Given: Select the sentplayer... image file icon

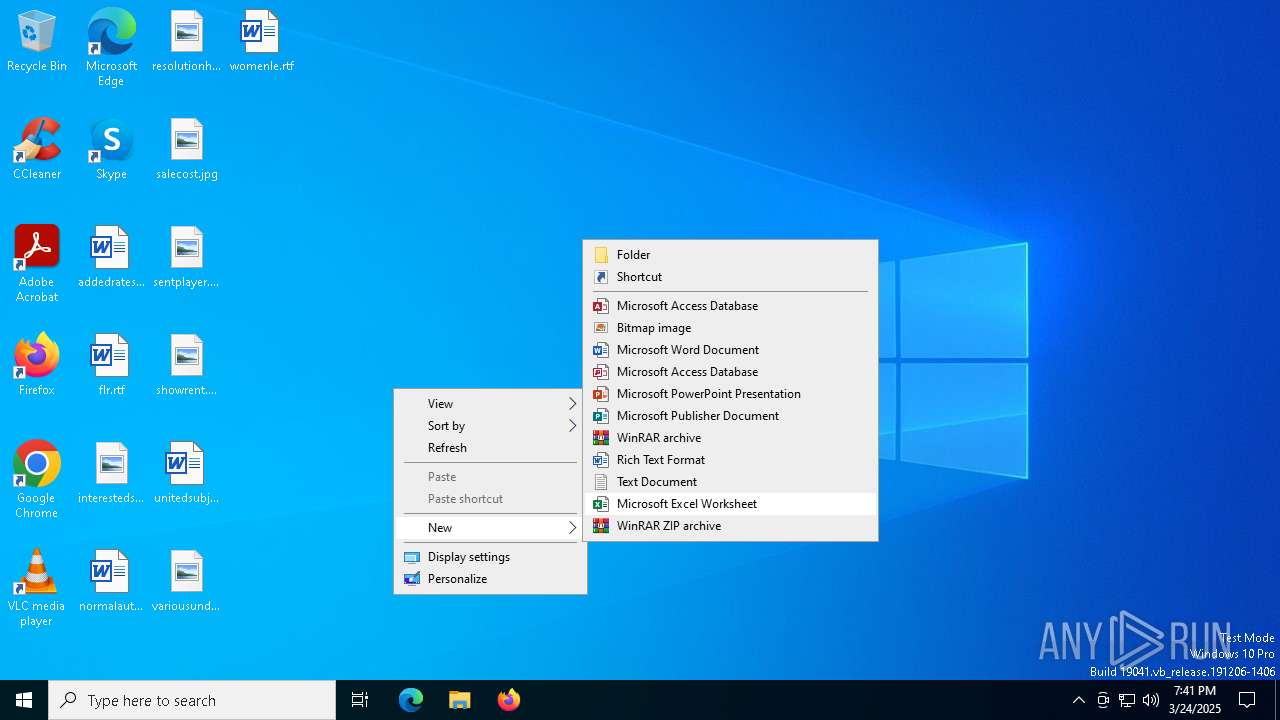Looking at the screenshot, I should point(186,258).
